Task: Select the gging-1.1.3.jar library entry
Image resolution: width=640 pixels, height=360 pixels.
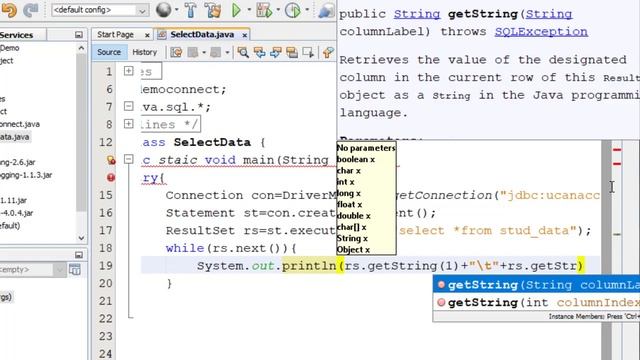Action: (x=26, y=175)
